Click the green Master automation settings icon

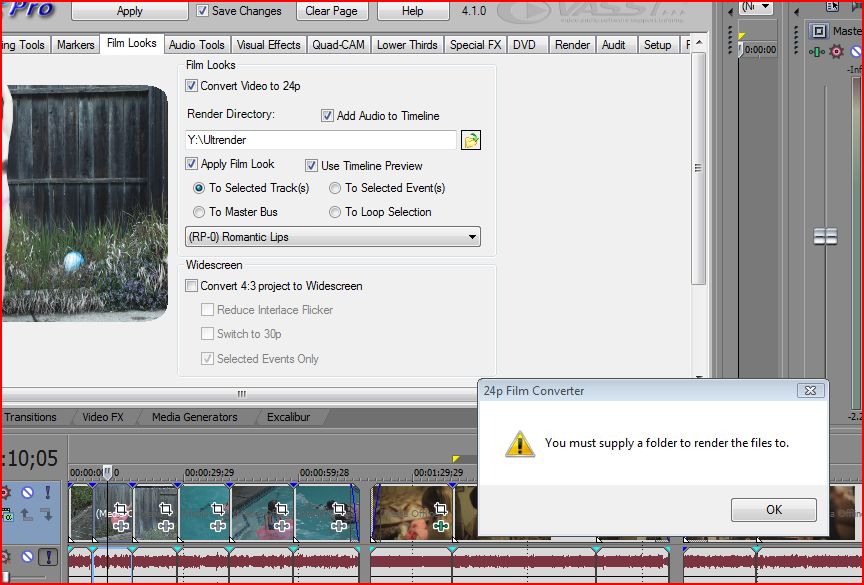817,52
